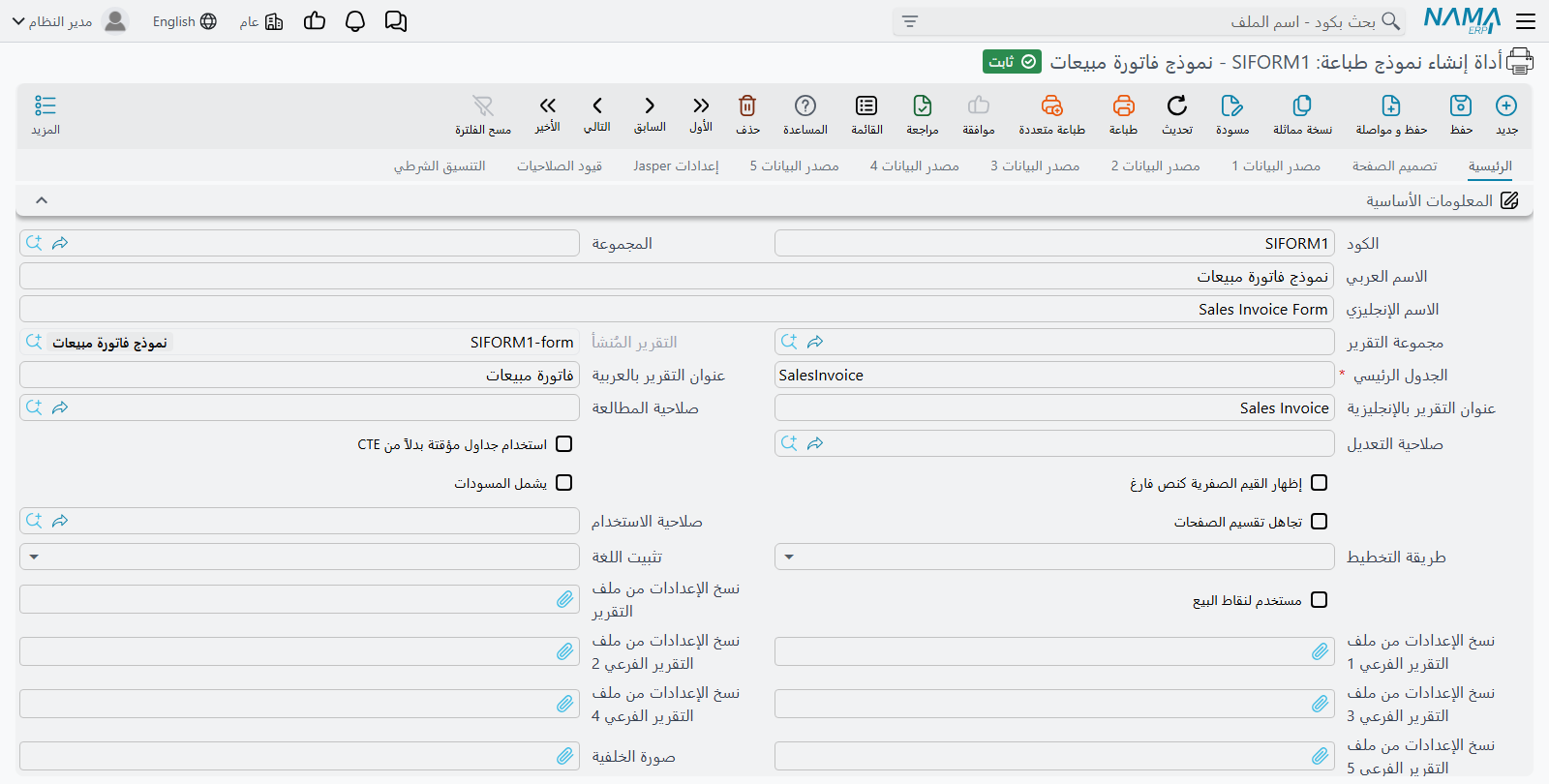Viewport: 1549px width, 784px height.
Task: Switch to تصميم الصفحة tab
Action: pyautogui.click(x=1395, y=166)
